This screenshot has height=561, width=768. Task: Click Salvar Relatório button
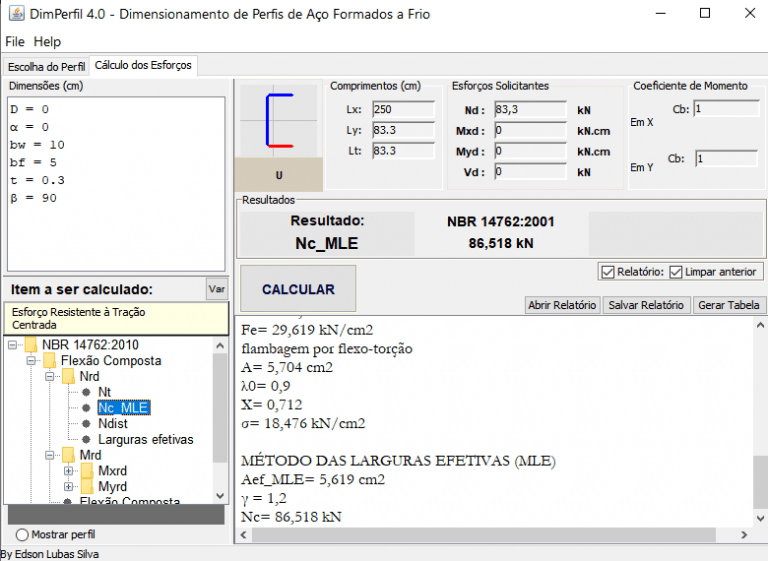[646, 305]
